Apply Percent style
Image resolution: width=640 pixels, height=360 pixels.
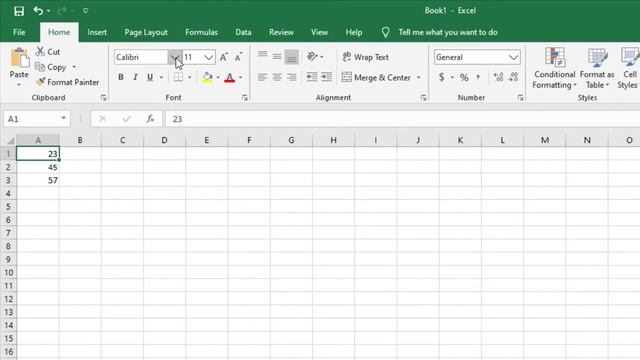464,77
